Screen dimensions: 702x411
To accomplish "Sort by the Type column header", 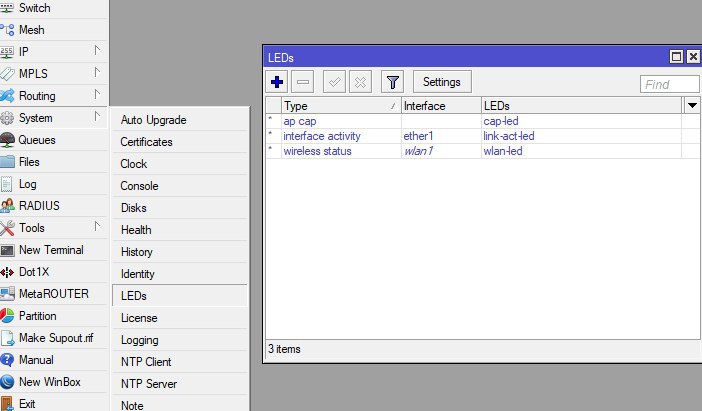I will pyautogui.click(x=341, y=106).
